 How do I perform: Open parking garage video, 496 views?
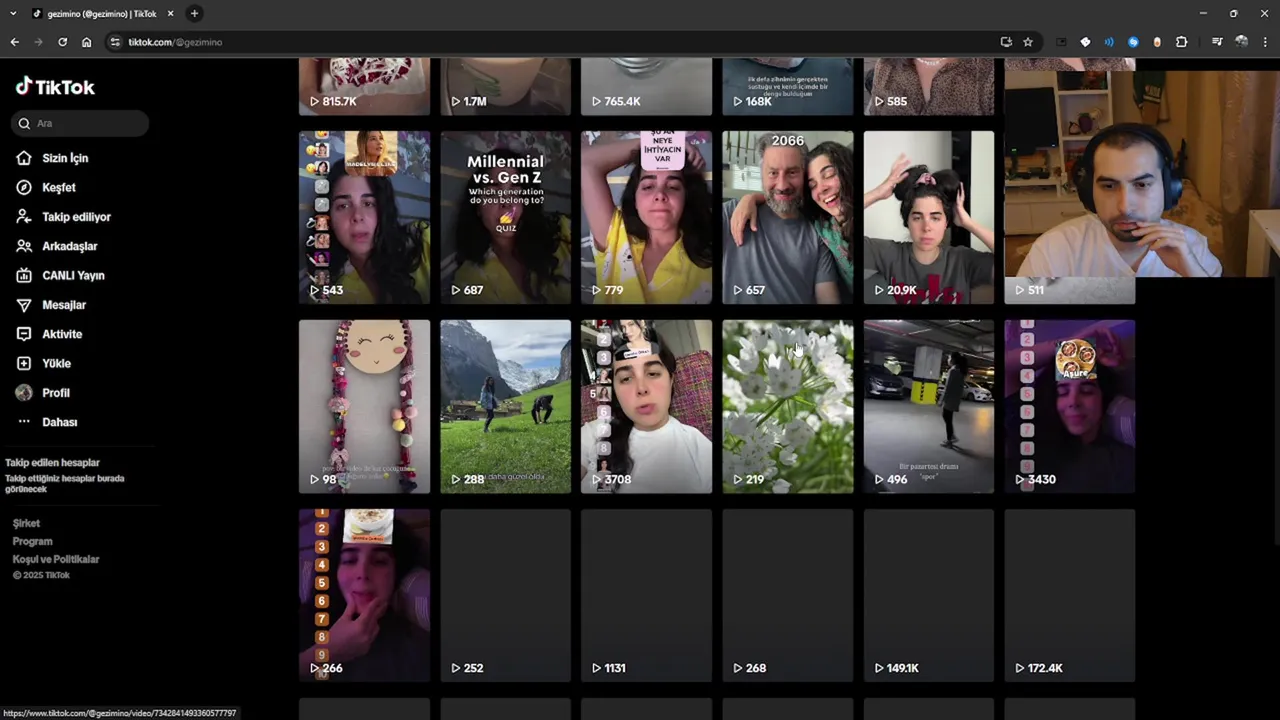[929, 406]
